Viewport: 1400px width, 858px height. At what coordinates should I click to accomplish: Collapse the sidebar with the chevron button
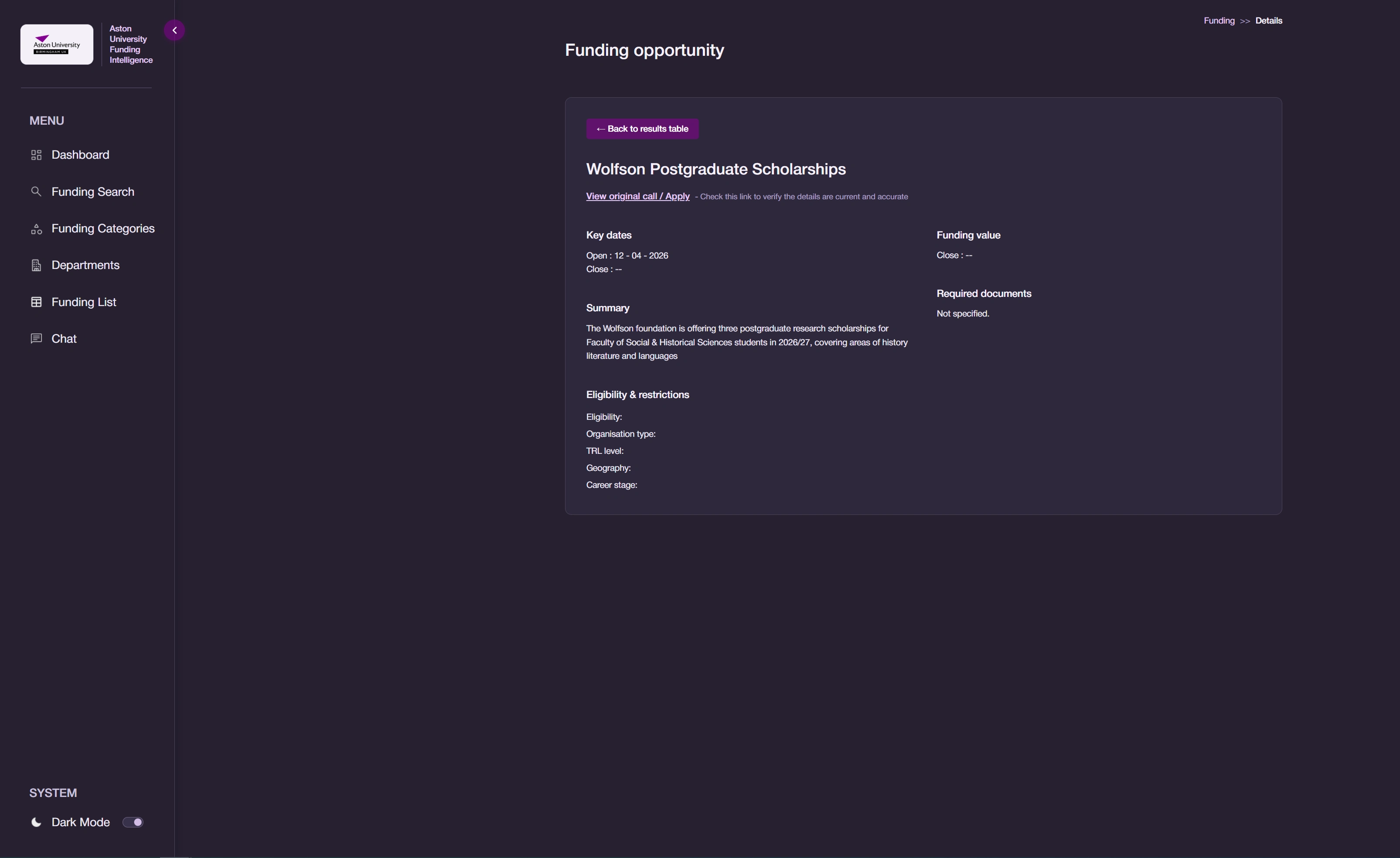(x=174, y=30)
